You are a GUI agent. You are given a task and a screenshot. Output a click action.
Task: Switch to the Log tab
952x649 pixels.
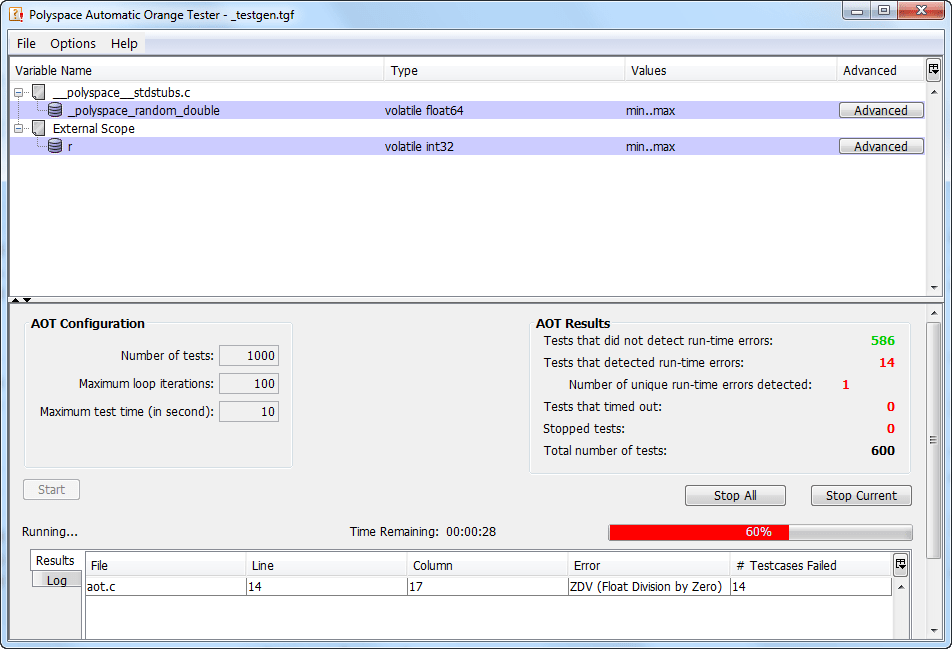[56, 580]
